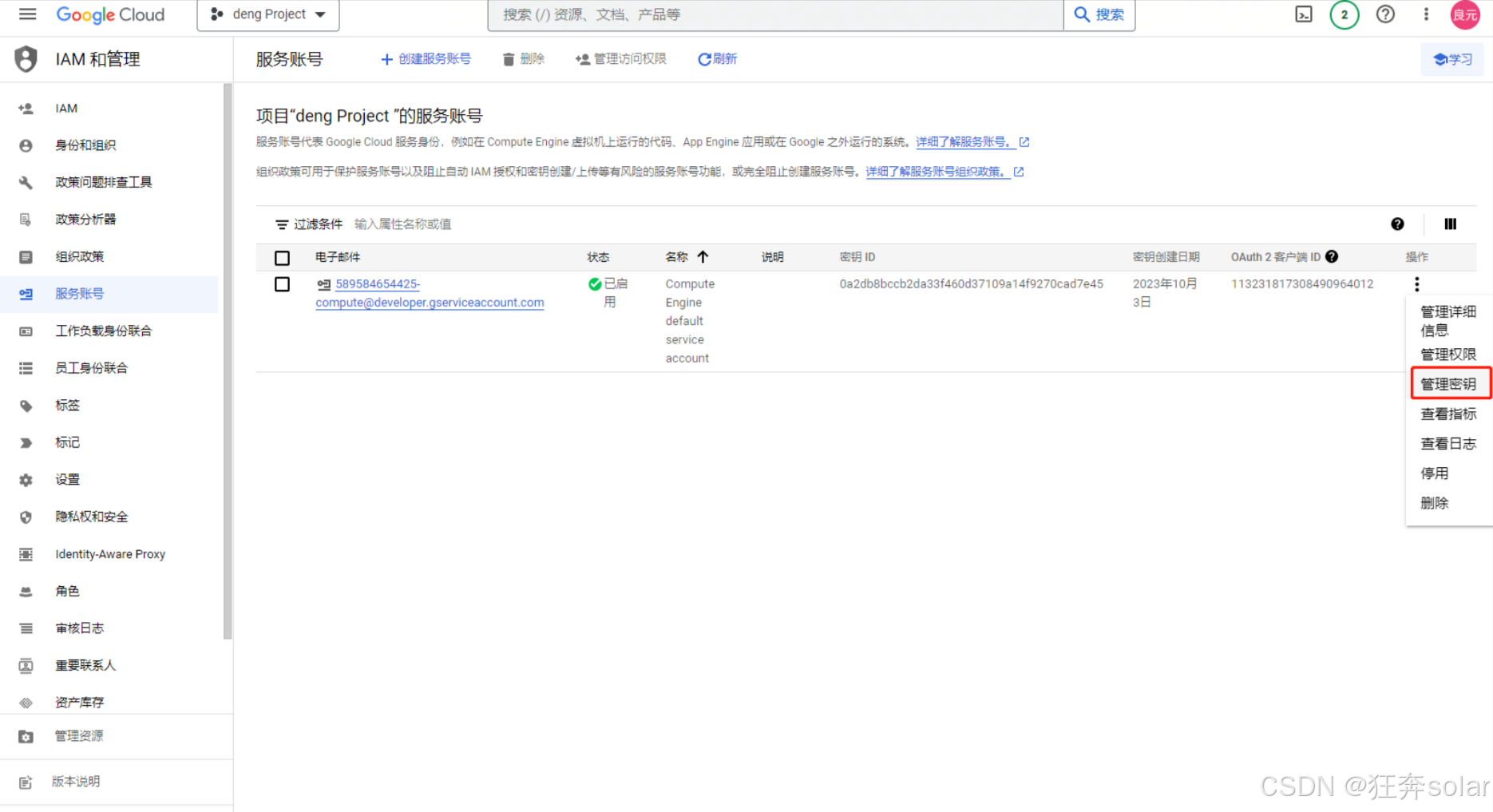Click the 设置 gear icon in sidebar
This screenshot has height=812, width=1493.
26,480
